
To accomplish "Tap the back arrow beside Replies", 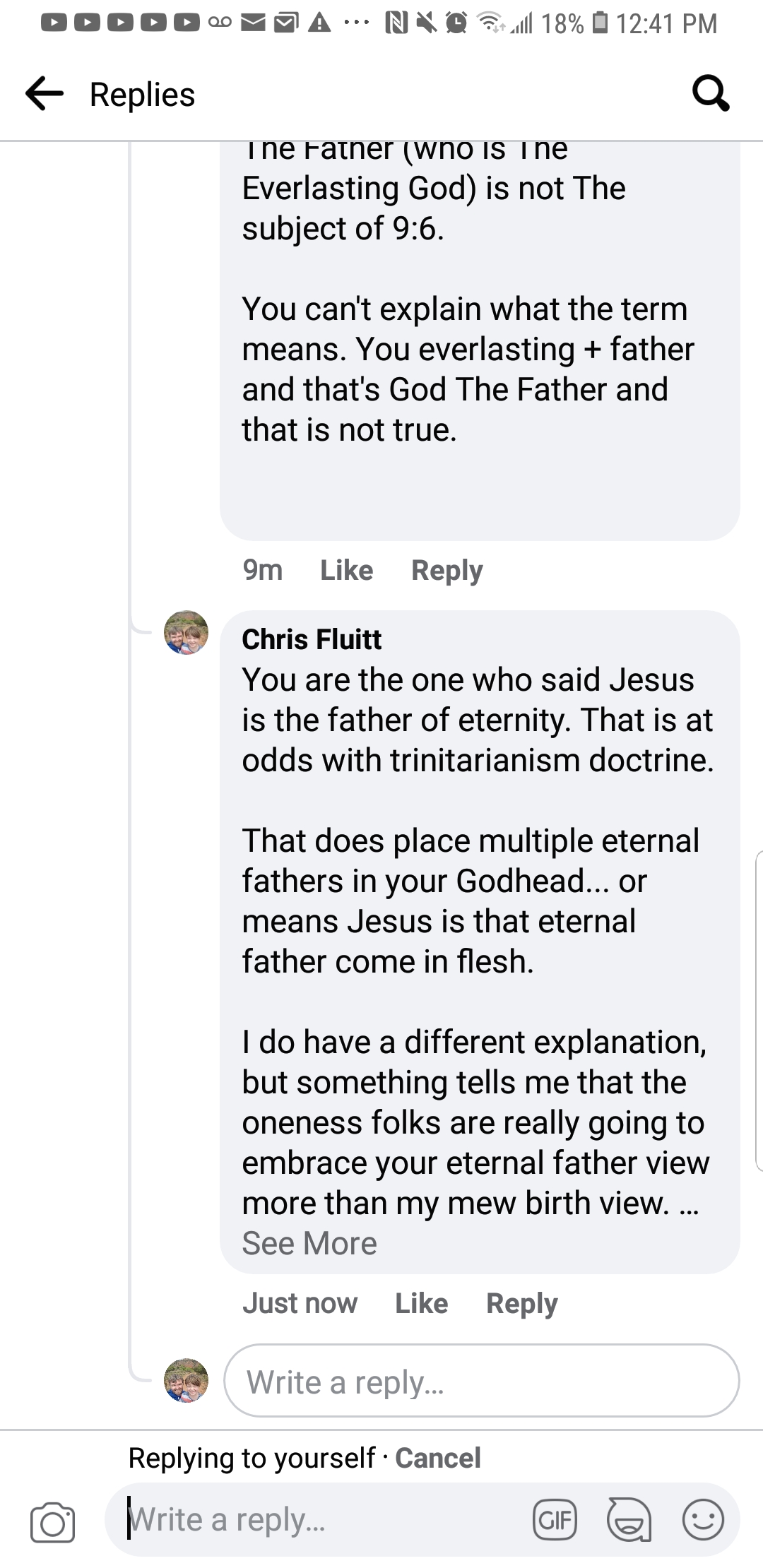I will coord(45,94).
